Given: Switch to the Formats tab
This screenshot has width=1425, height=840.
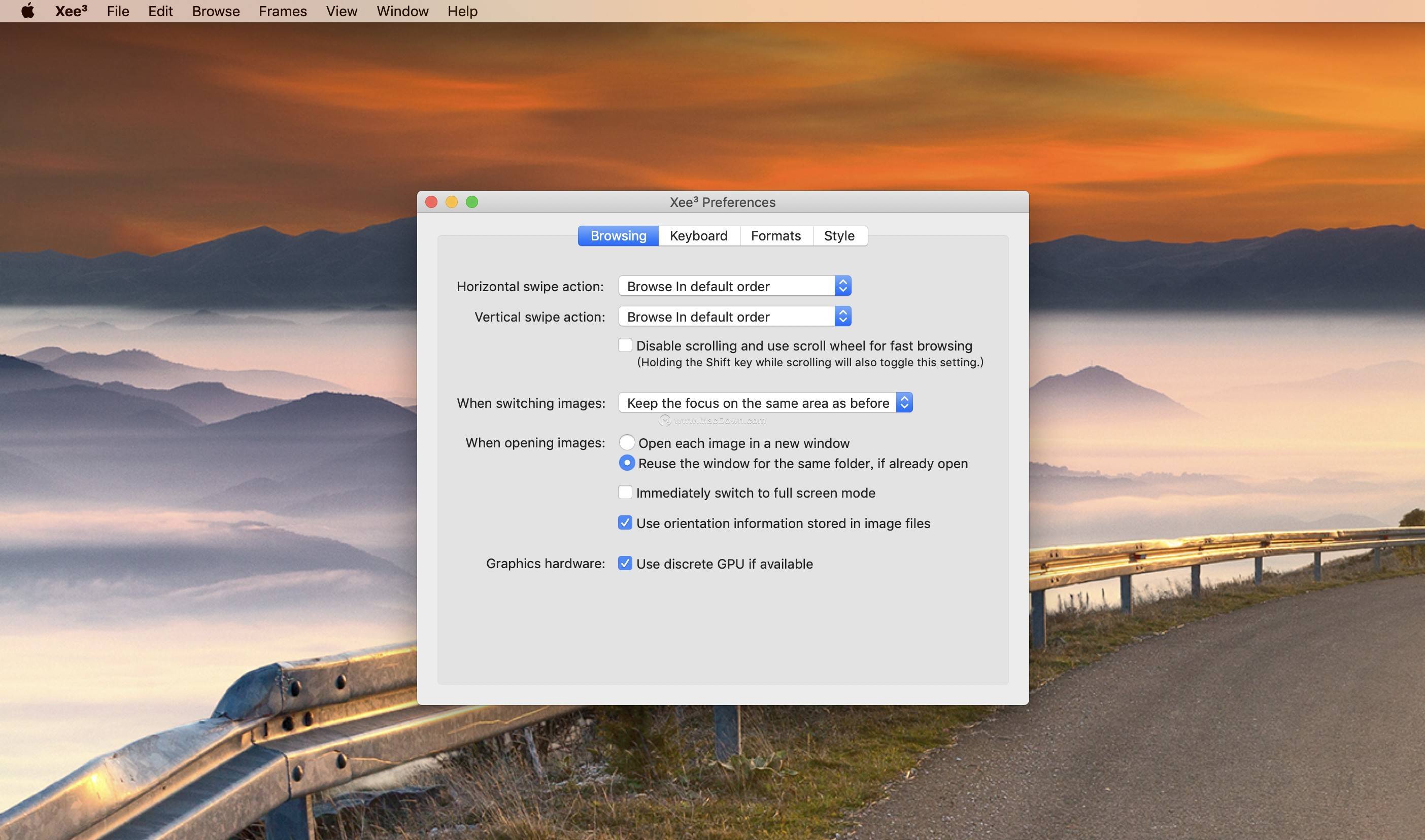Looking at the screenshot, I should click(776, 235).
